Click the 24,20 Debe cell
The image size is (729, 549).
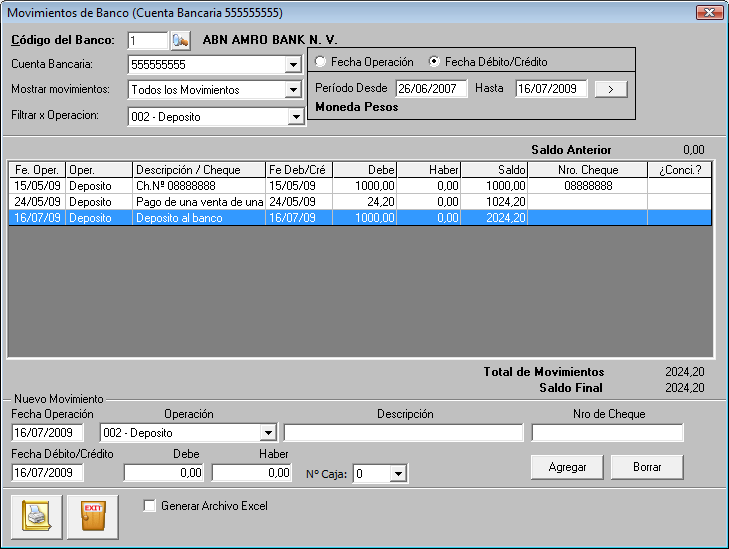point(365,202)
